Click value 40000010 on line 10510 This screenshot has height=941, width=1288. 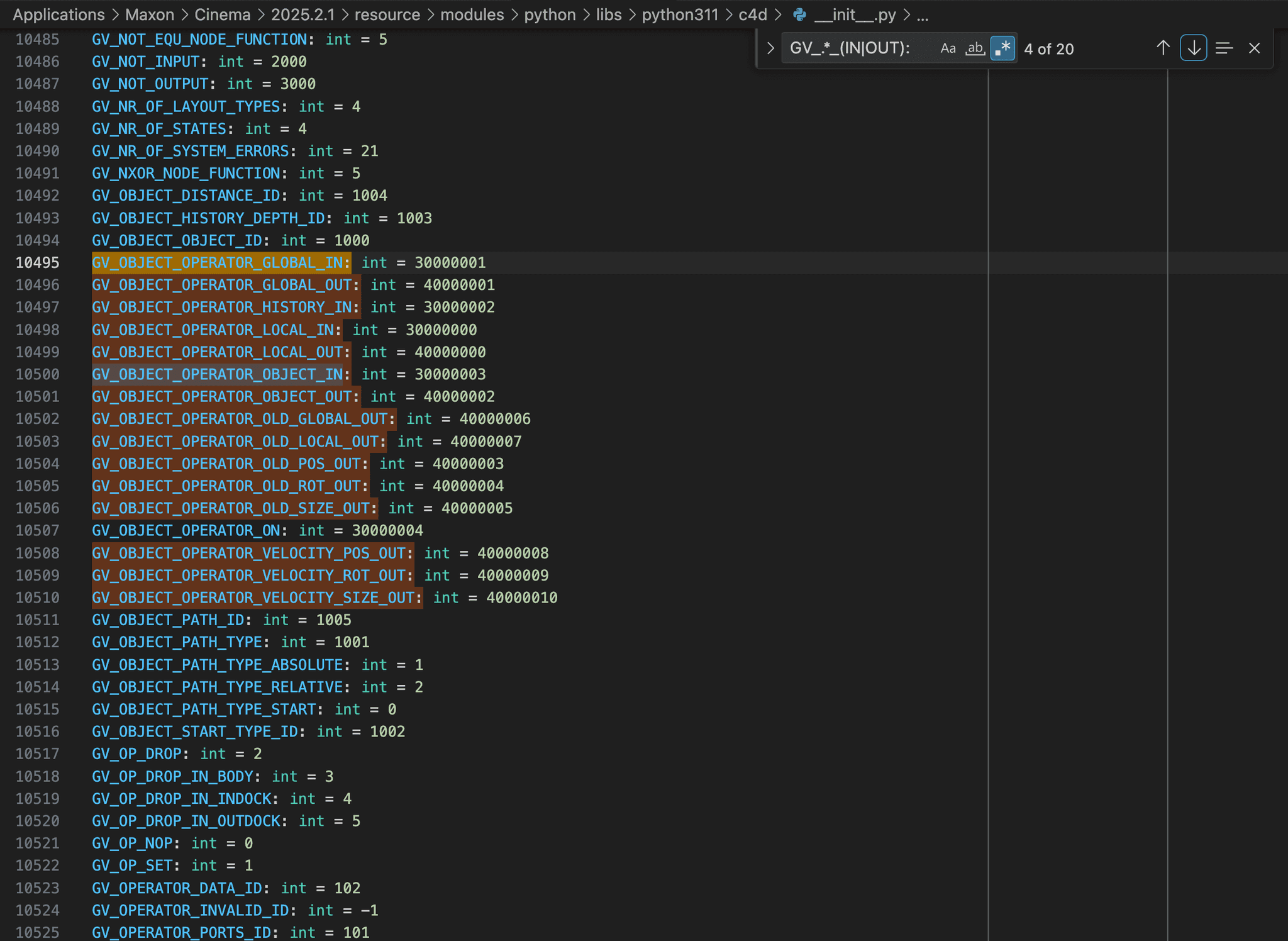pyautogui.click(x=522, y=598)
